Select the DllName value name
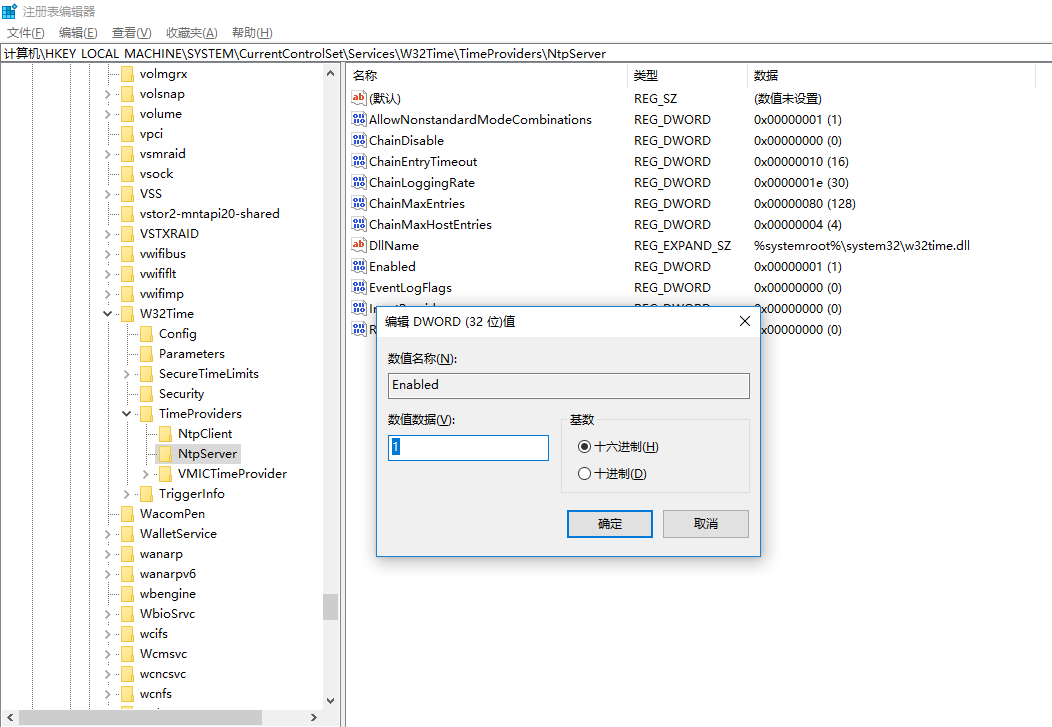The image size is (1052, 727). (394, 245)
